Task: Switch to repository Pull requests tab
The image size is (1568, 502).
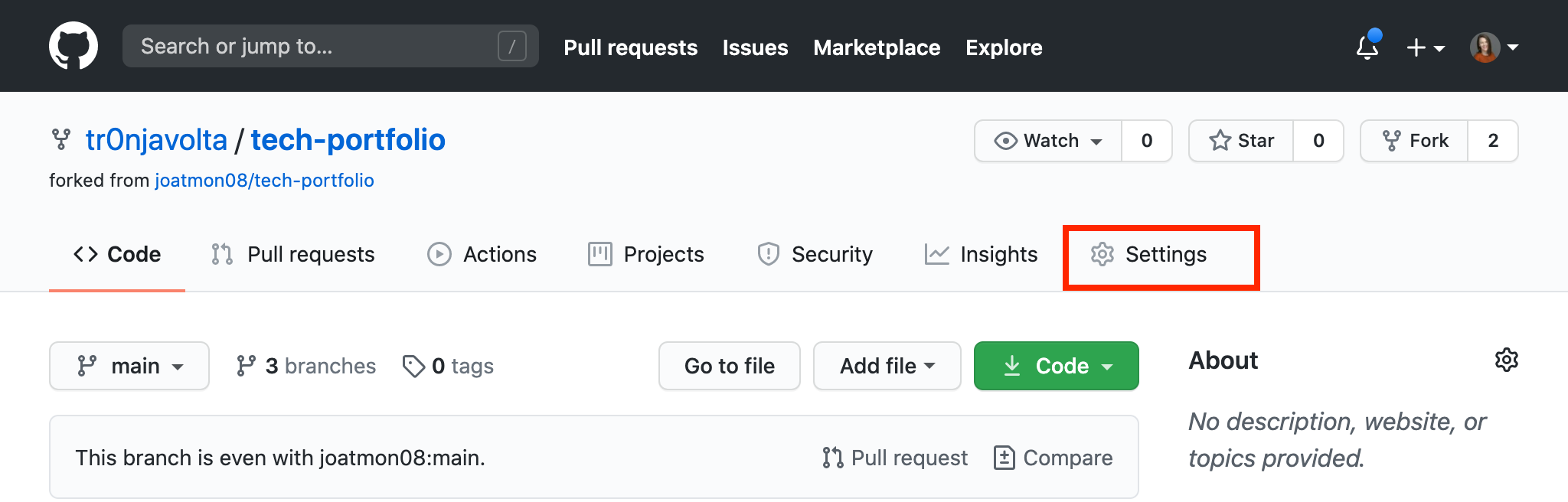Action: coord(292,254)
